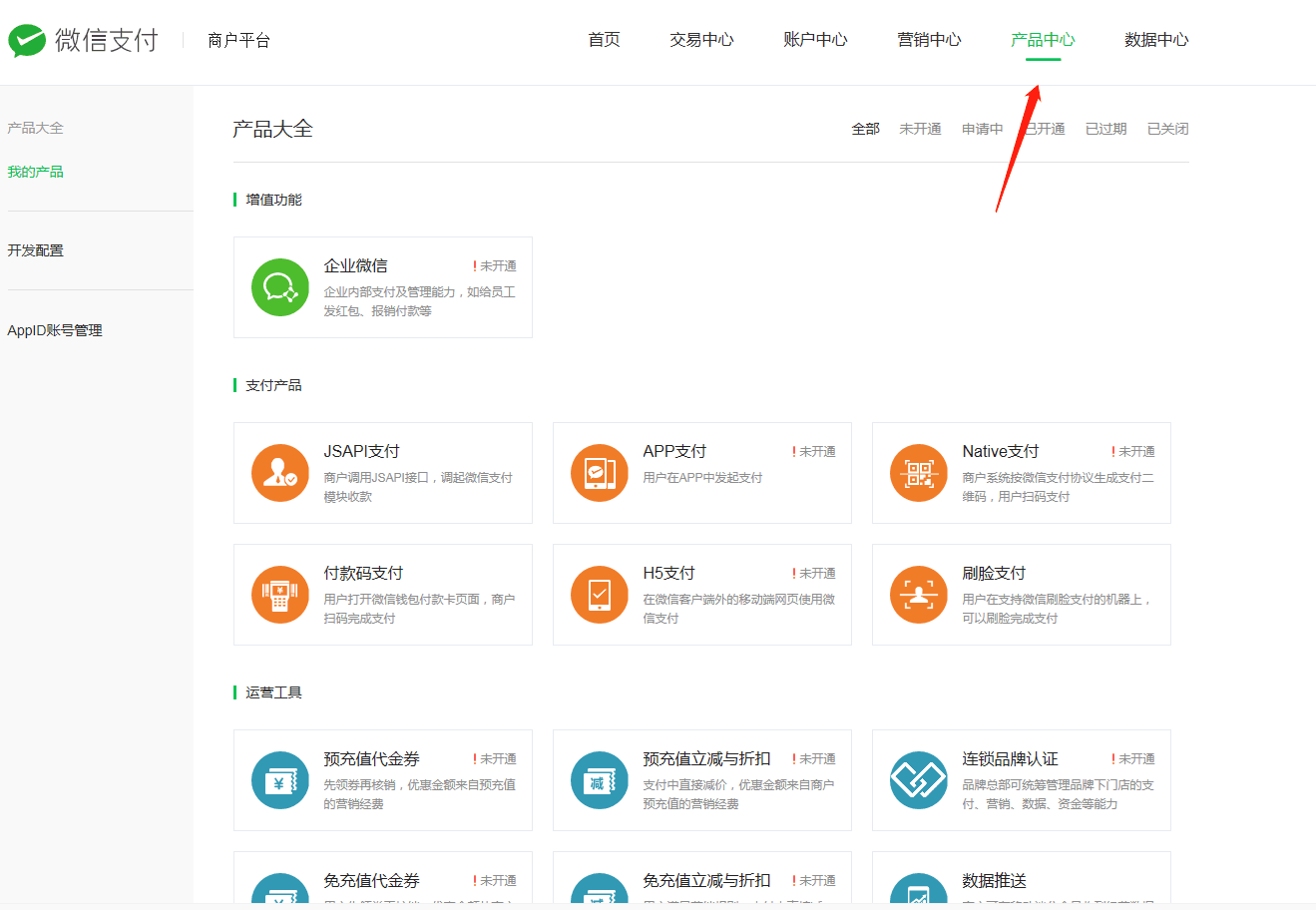1316x910 pixels.
Task: Open the 连锁品牌认证 product title
Action: [1010, 758]
